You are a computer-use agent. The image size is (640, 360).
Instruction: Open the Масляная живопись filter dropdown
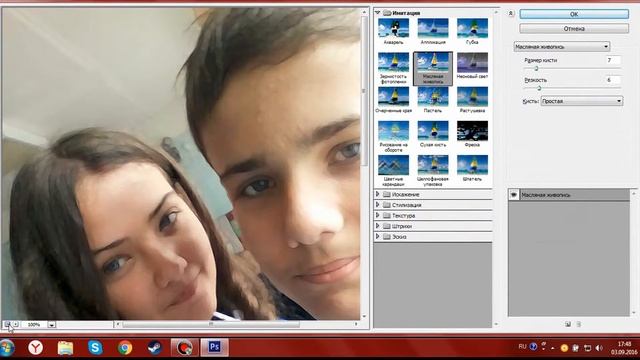click(562, 47)
